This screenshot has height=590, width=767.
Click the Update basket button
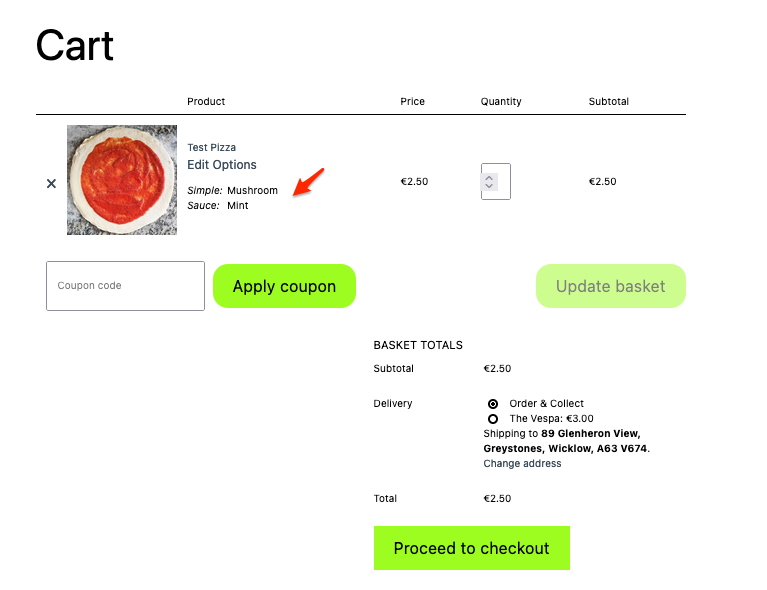pos(610,286)
